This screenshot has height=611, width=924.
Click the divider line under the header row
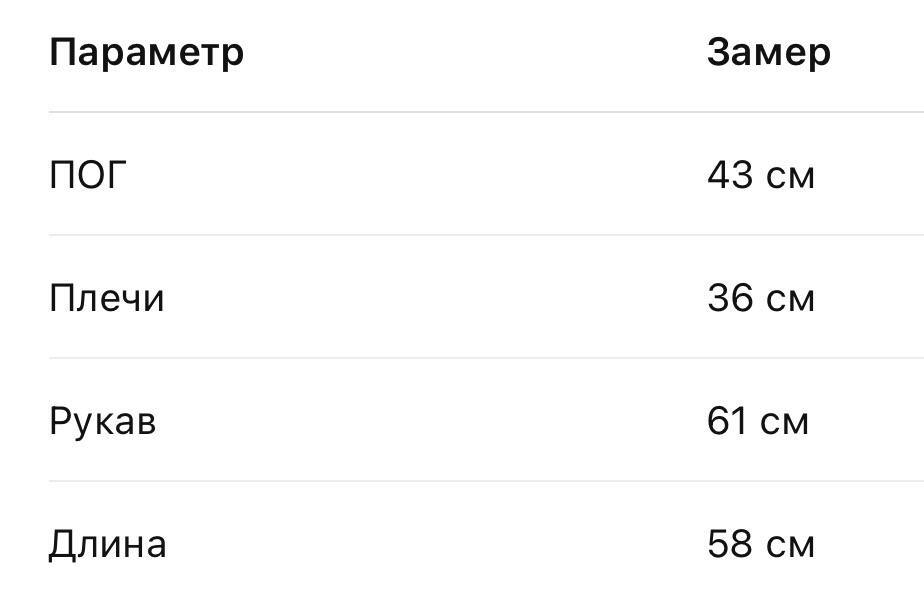click(486, 111)
